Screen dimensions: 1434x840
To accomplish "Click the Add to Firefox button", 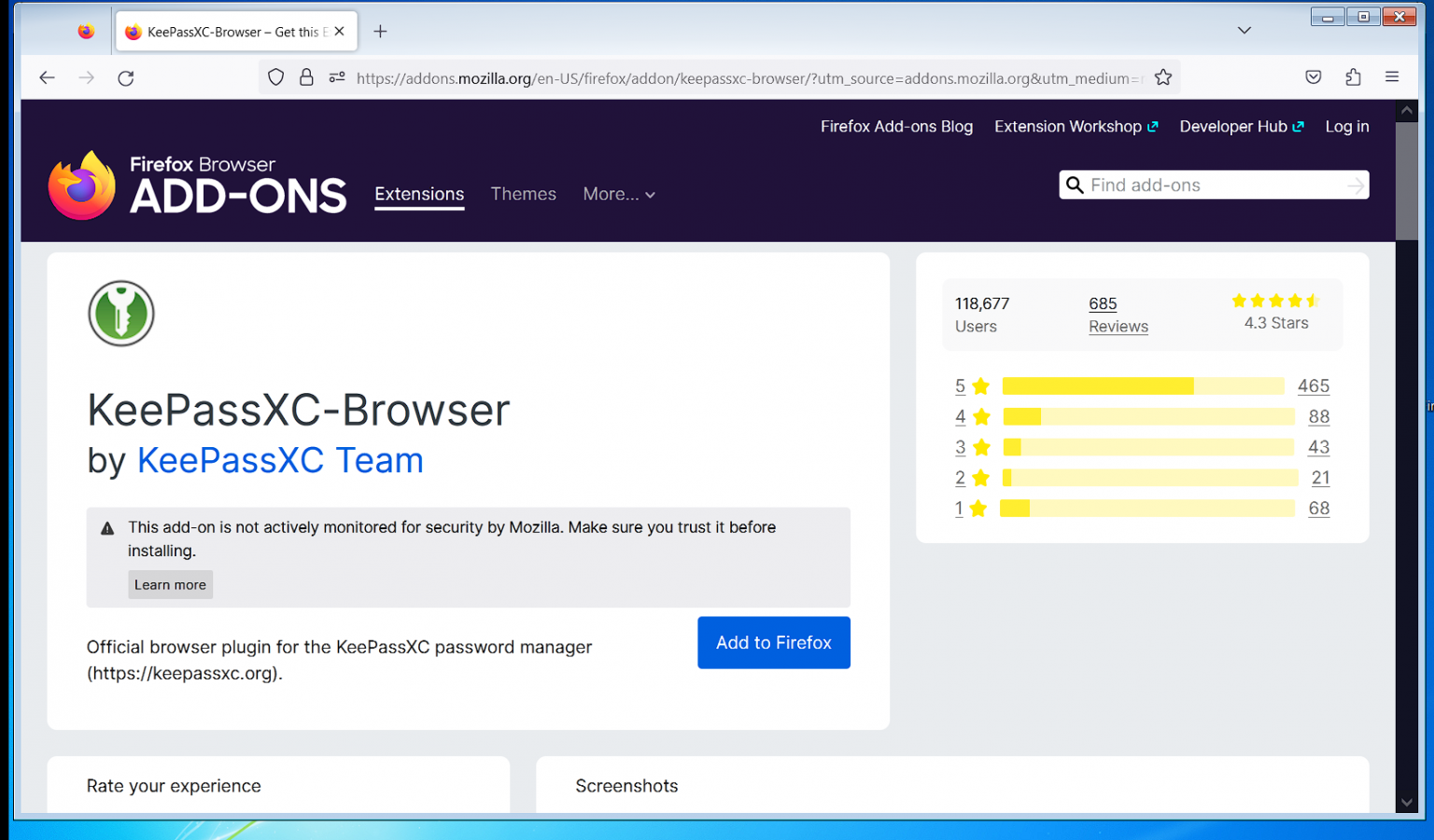I will tap(773, 642).
